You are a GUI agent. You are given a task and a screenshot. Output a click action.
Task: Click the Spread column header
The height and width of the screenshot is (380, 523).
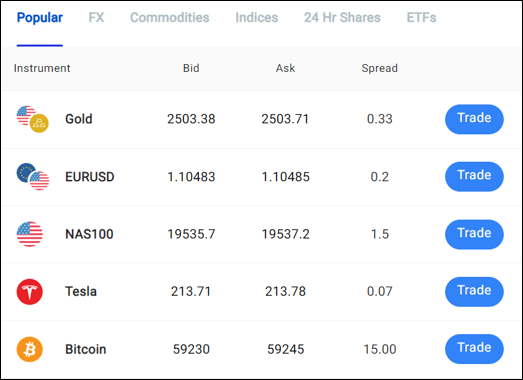380,68
